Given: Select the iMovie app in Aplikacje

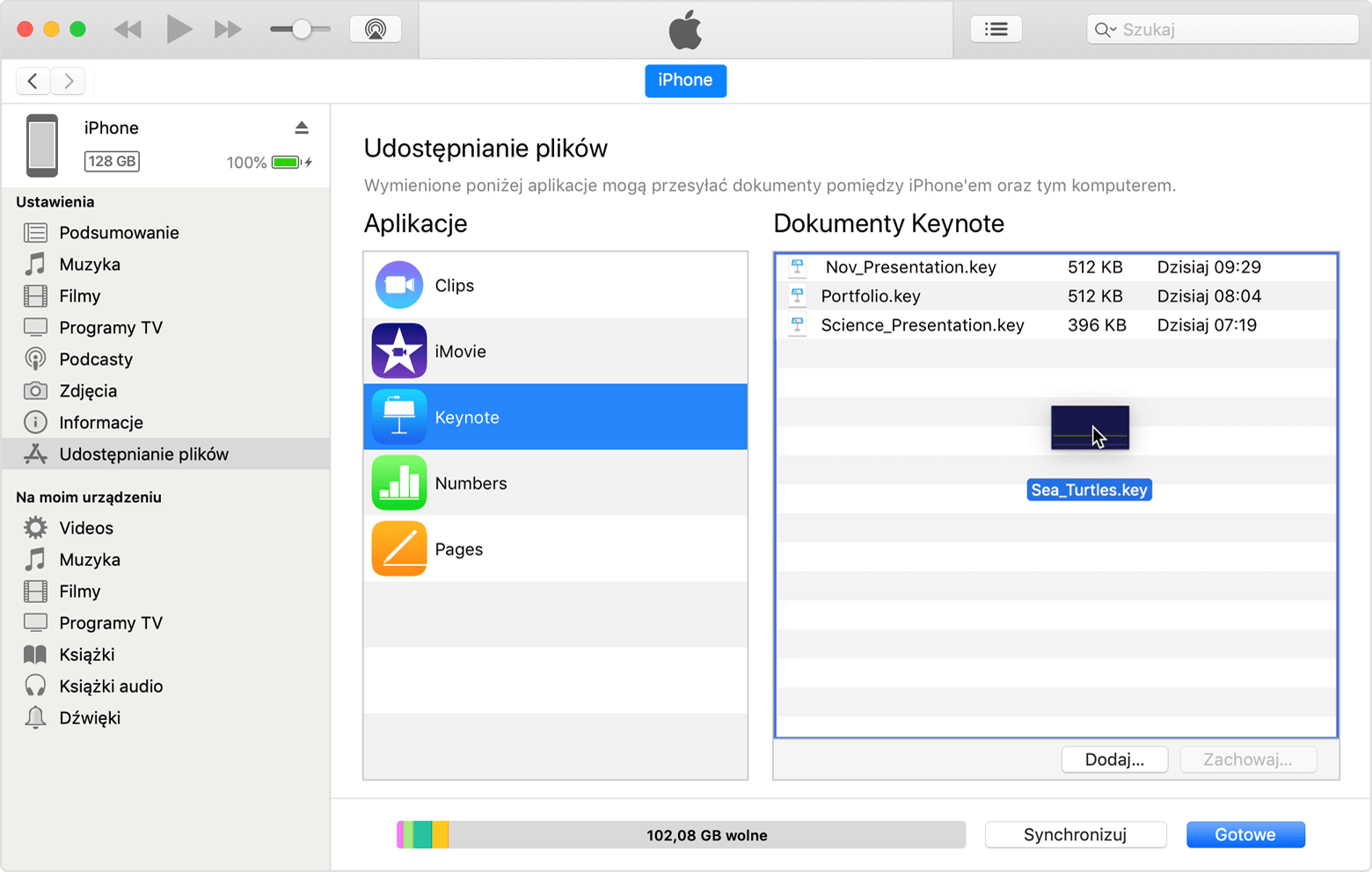Looking at the screenshot, I should [556, 352].
